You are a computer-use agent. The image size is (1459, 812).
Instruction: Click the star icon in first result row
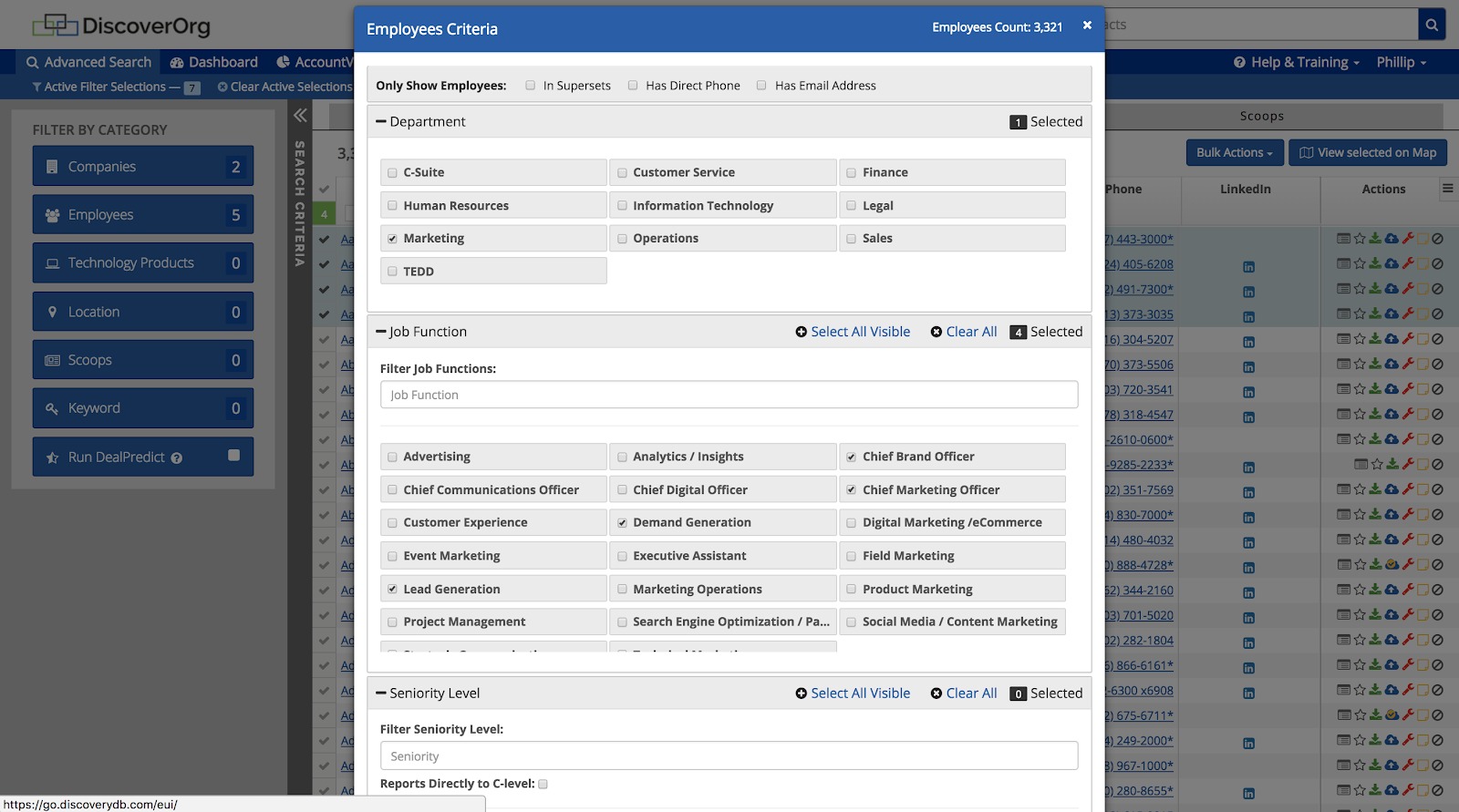[1360, 239]
